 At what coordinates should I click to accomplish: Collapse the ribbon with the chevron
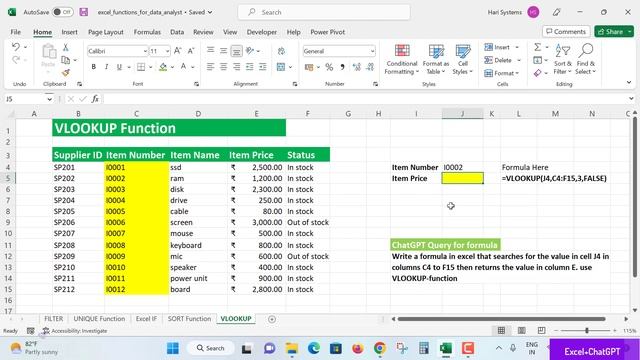point(629,82)
